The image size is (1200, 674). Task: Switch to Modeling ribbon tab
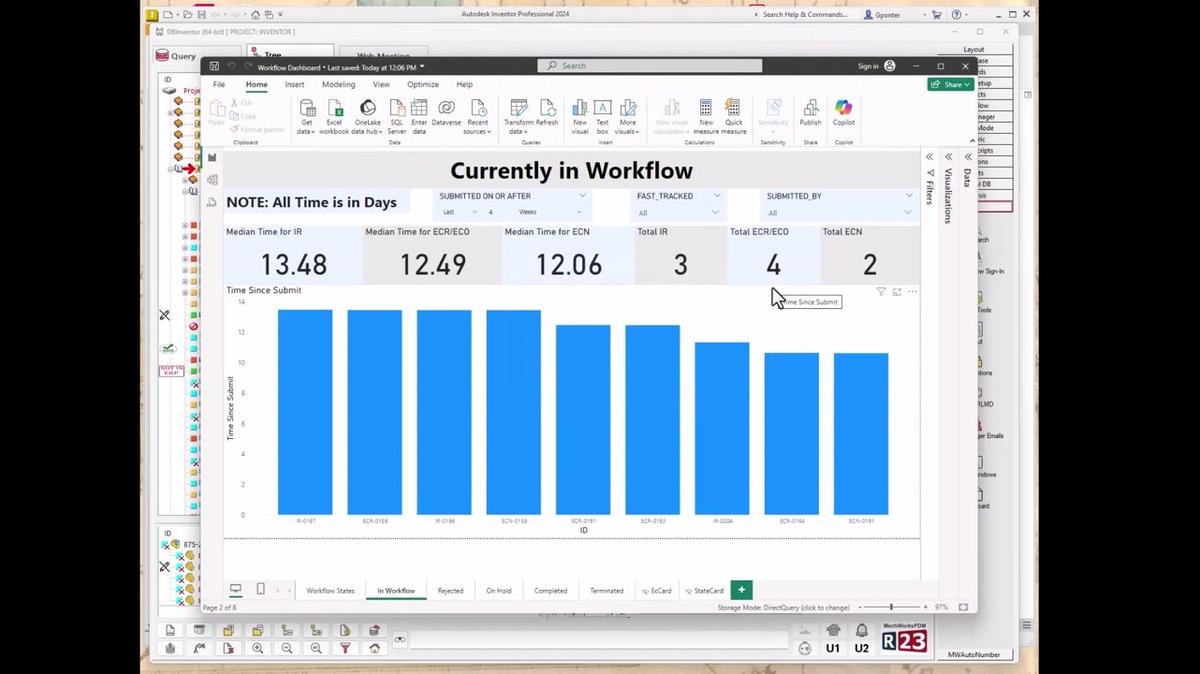338,85
